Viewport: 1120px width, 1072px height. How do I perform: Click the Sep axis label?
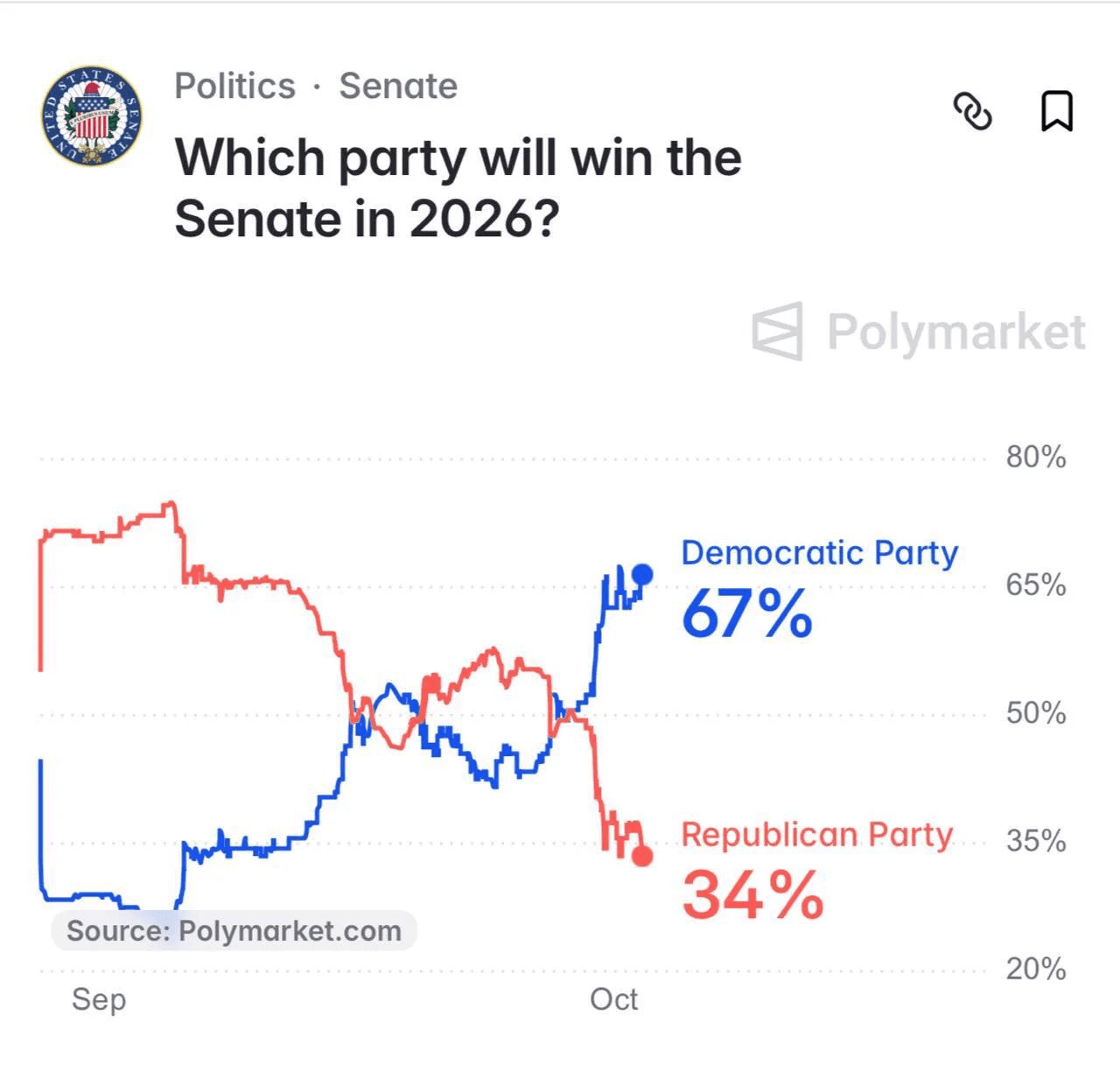(99, 999)
